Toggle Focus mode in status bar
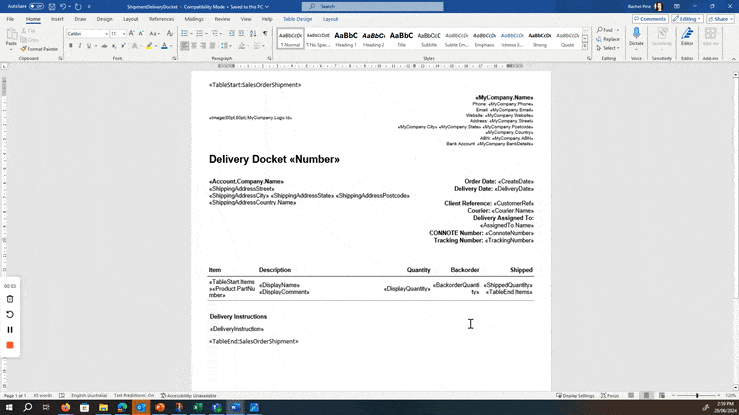Image resolution: width=739 pixels, height=415 pixels. coord(611,396)
